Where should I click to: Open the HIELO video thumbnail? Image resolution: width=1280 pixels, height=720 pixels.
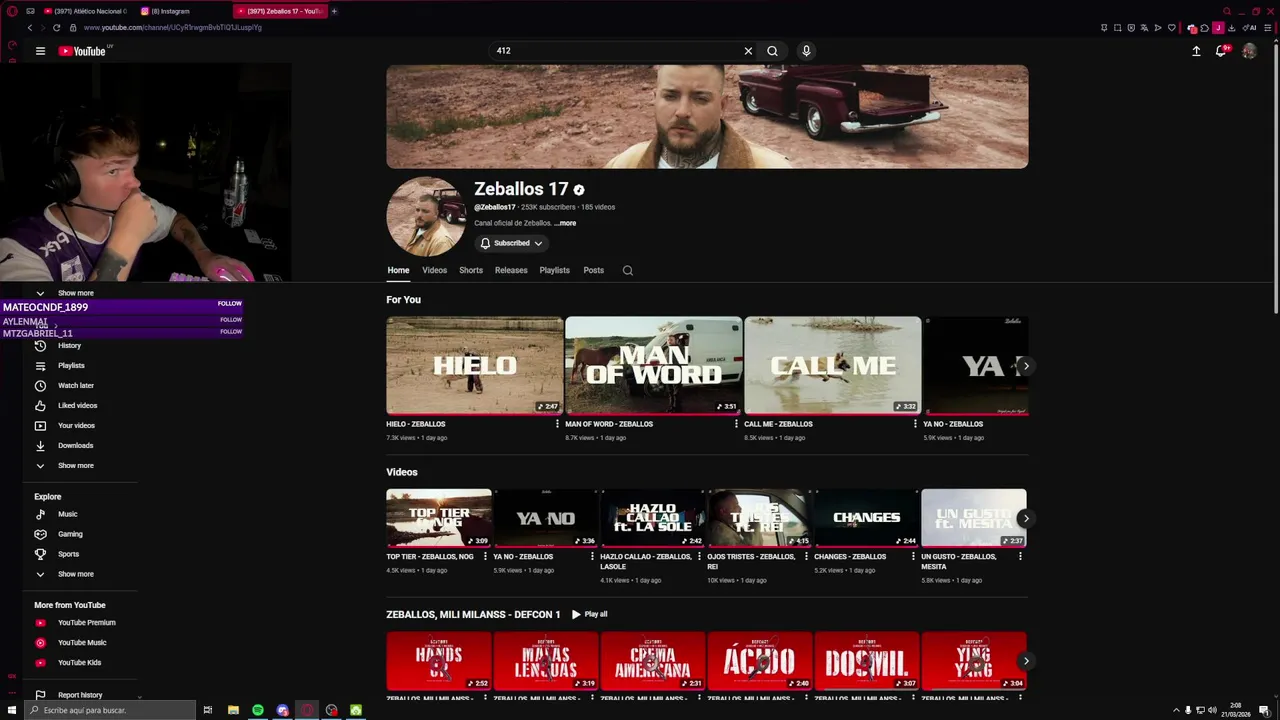tap(475, 365)
